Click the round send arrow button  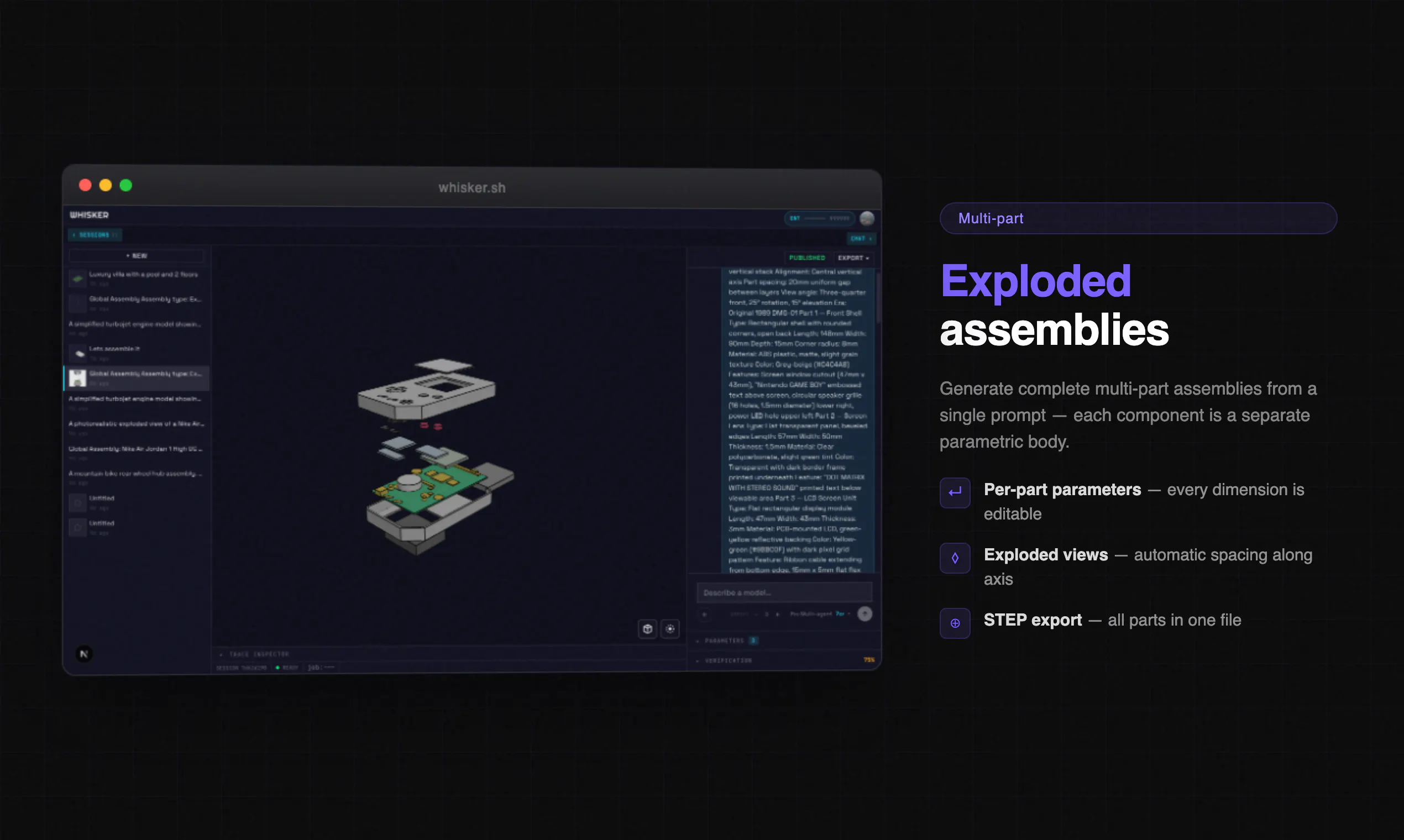[x=865, y=613]
